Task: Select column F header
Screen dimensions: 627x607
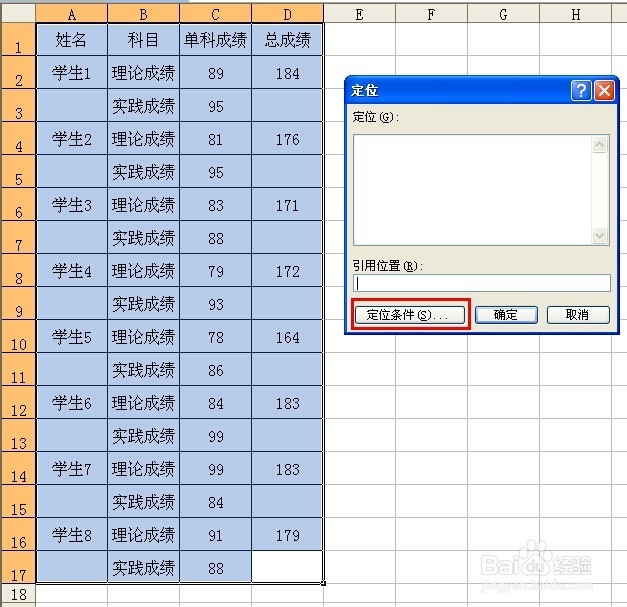Action: (x=431, y=14)
